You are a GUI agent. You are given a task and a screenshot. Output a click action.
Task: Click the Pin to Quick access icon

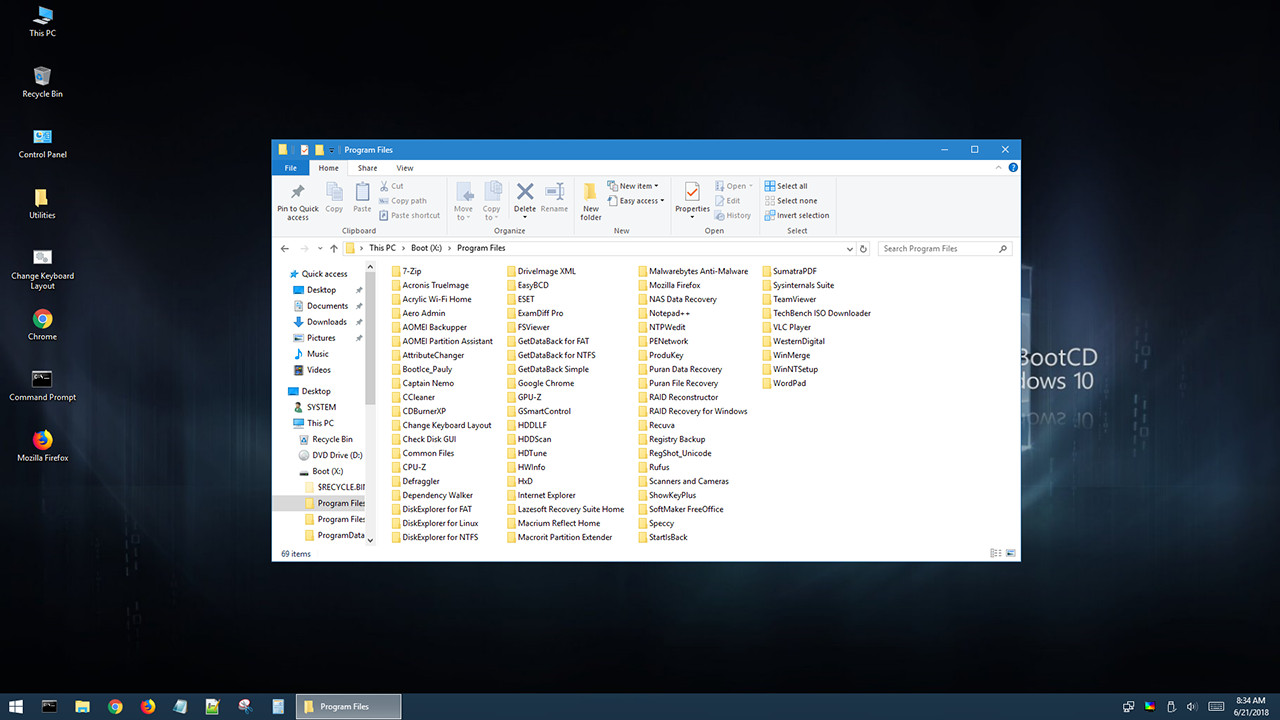pos(297,192)
